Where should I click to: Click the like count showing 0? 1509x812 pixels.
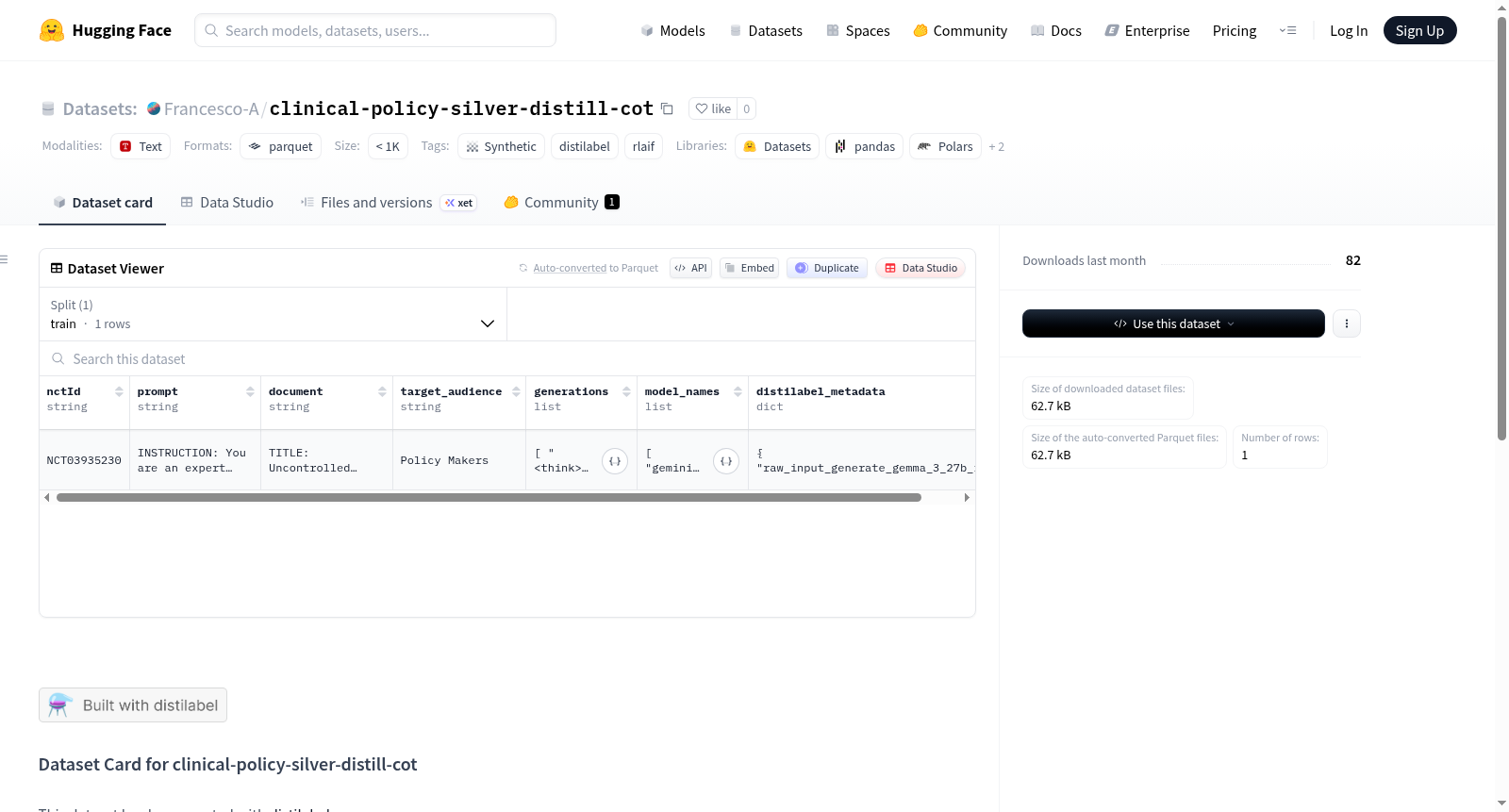pyautogui.click(x=747, y=108)
